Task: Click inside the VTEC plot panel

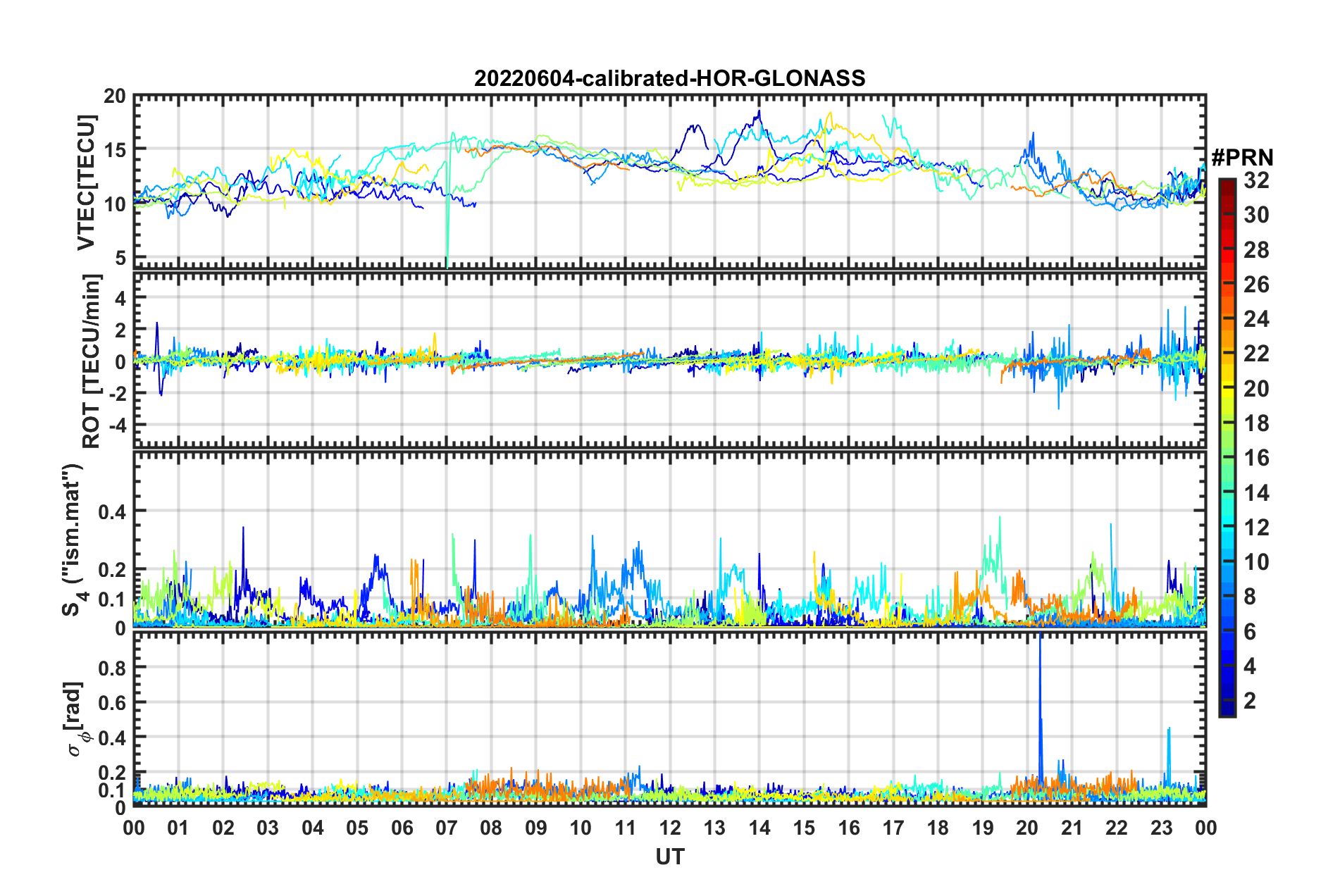Action: coord(670,182)
